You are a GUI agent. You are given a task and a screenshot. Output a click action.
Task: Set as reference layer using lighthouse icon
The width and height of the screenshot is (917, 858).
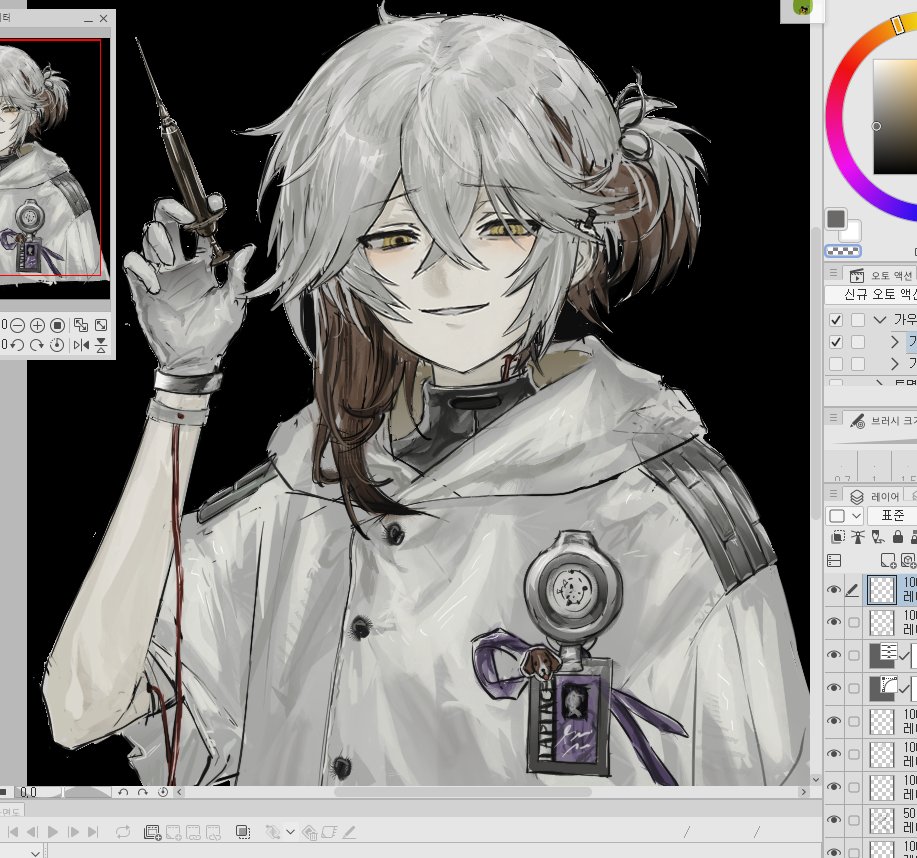[858, 537]
